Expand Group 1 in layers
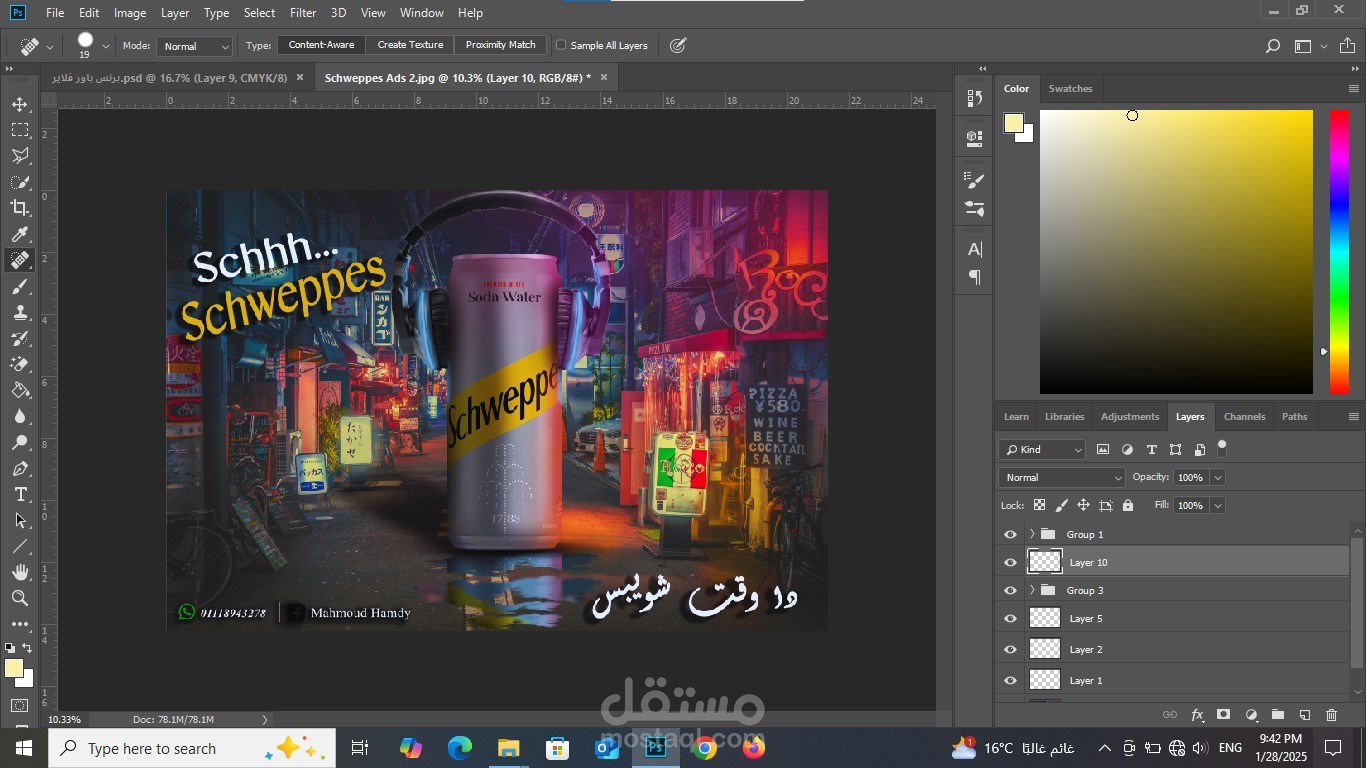The width and height of the screenshot is (1366, 768). 1032,534
